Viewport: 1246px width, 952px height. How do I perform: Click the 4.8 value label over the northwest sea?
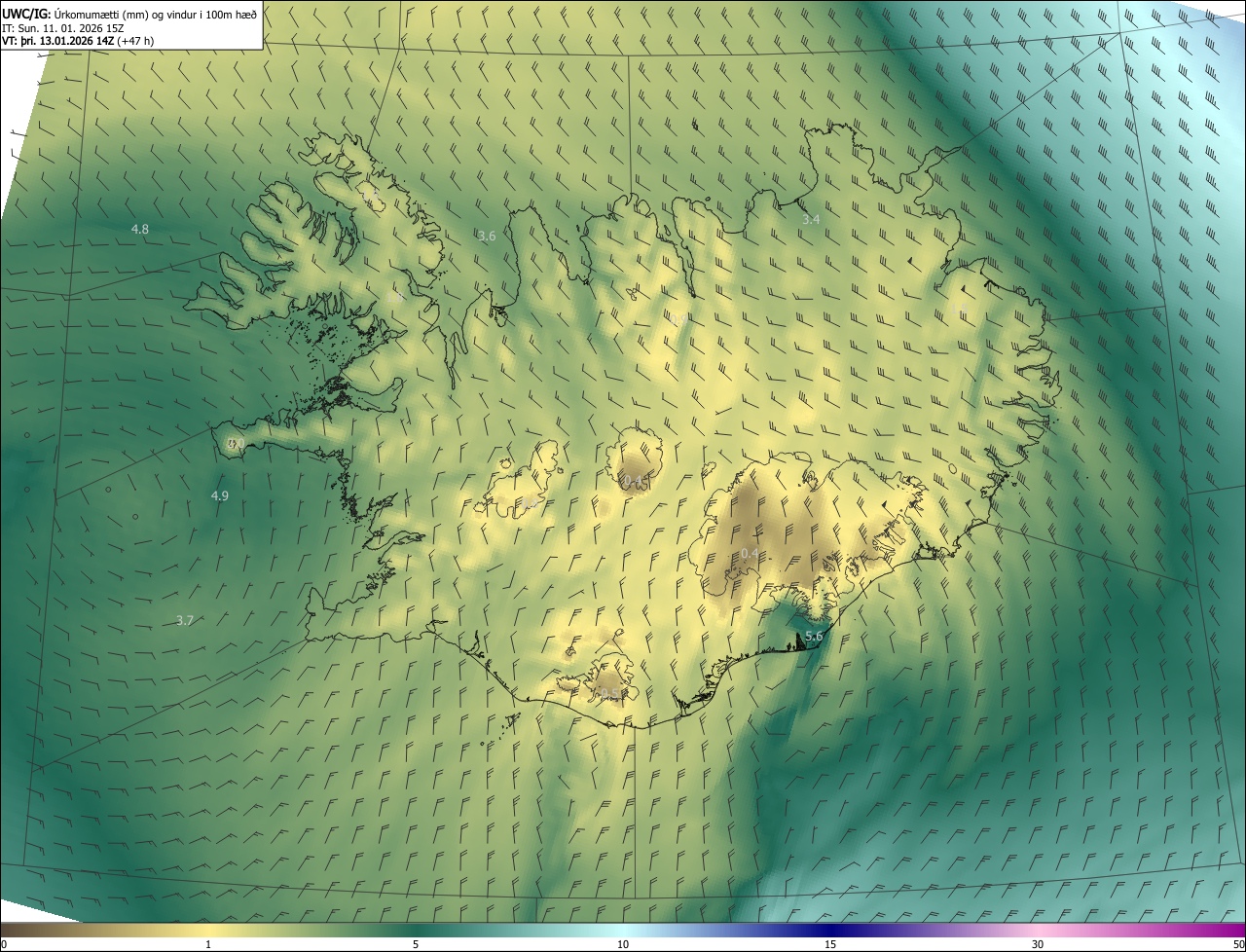point(140,229)
